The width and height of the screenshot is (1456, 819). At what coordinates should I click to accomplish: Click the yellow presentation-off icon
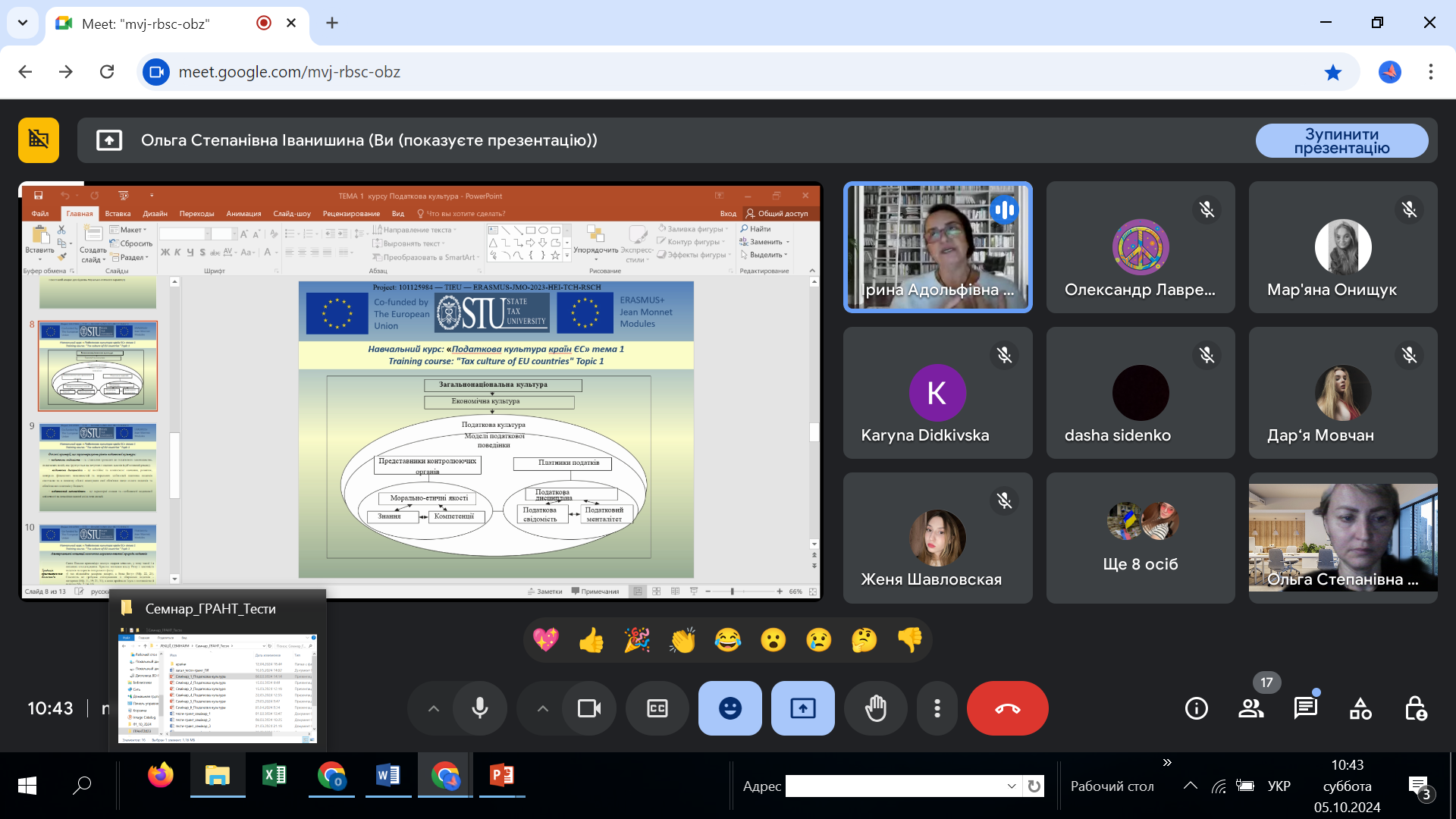point(39,140)
